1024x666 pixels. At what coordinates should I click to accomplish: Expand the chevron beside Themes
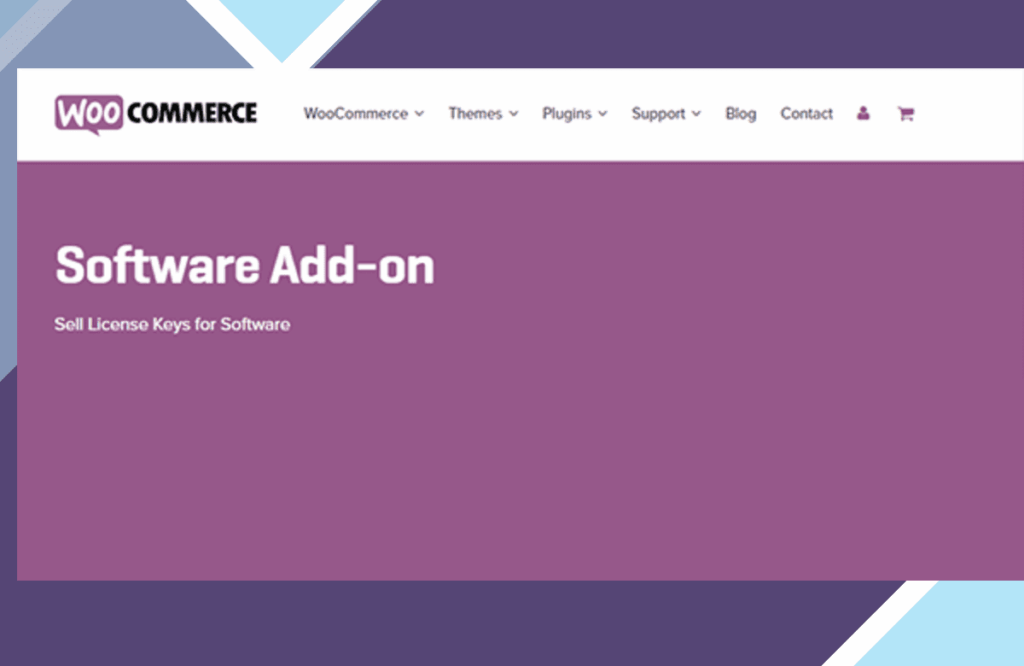[x=514, y=114]
